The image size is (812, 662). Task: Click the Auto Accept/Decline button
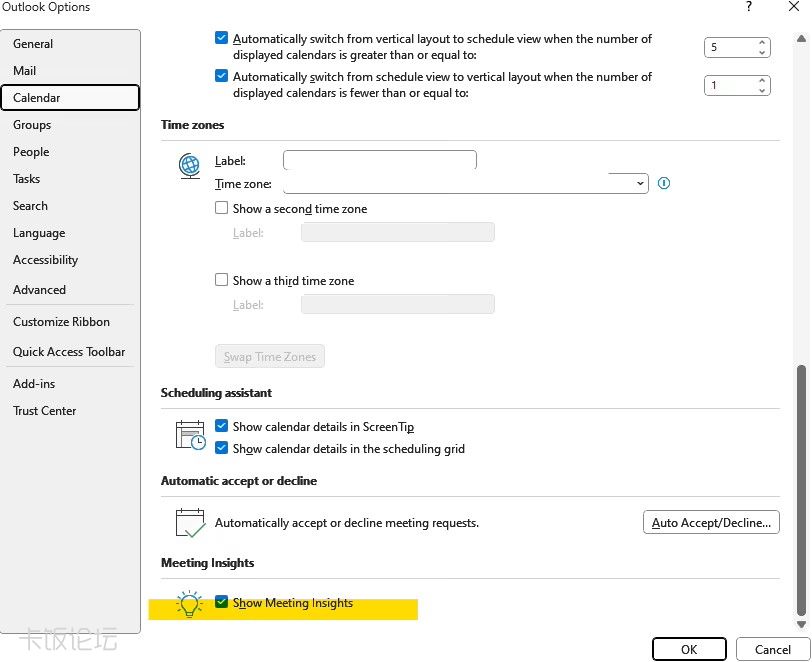[x=711, y=522]
